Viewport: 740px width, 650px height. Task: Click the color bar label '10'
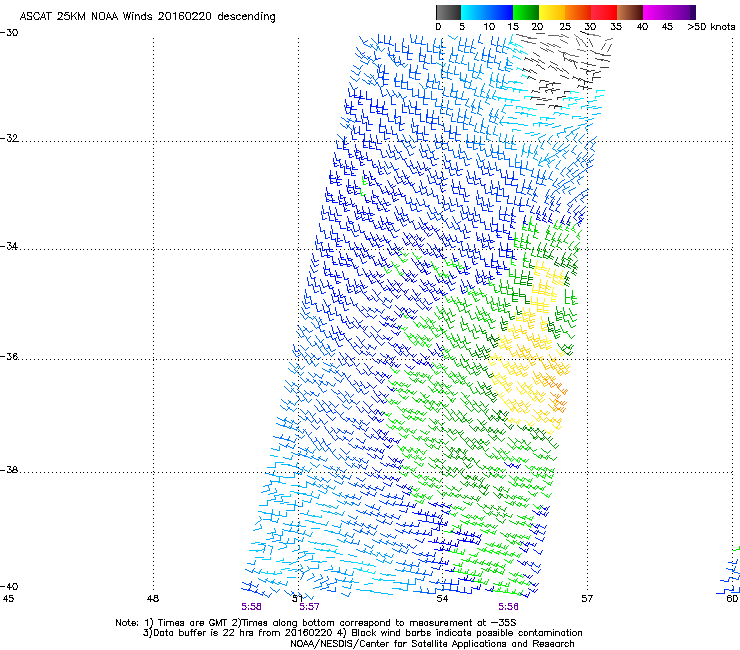coord(489,27)
